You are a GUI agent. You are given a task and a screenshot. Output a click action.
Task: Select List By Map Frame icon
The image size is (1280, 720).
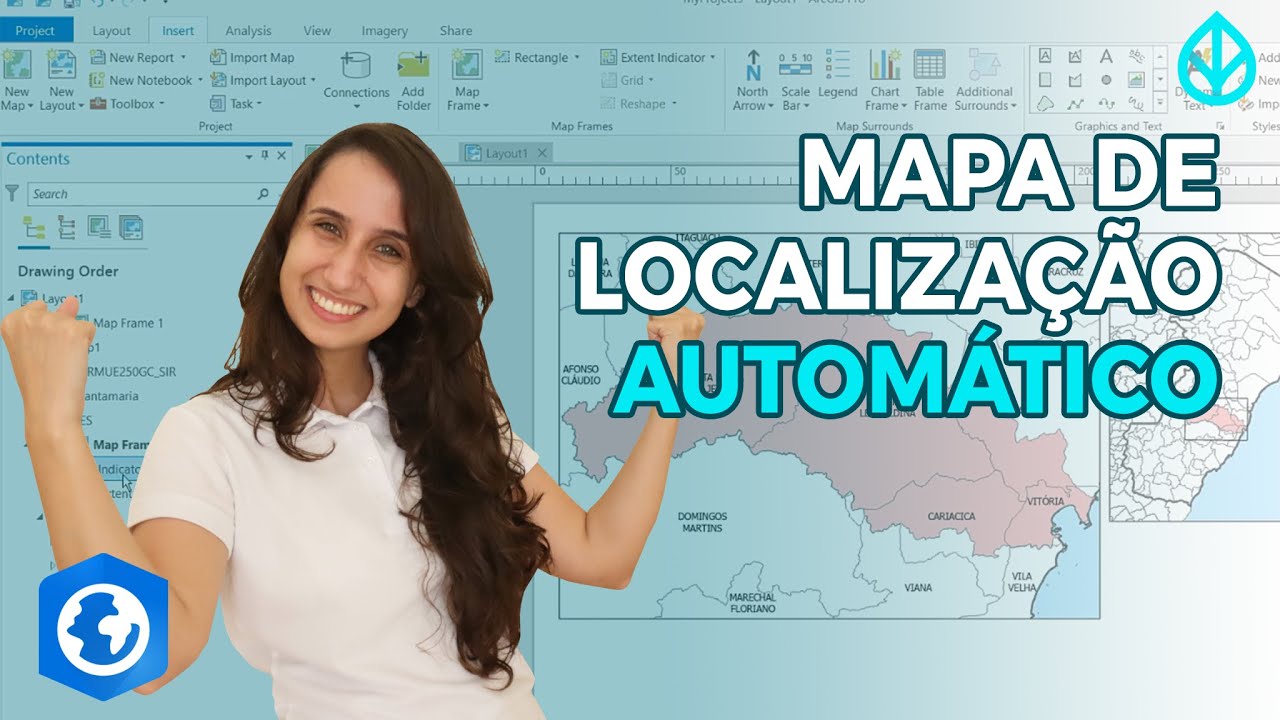pos(99,227)
